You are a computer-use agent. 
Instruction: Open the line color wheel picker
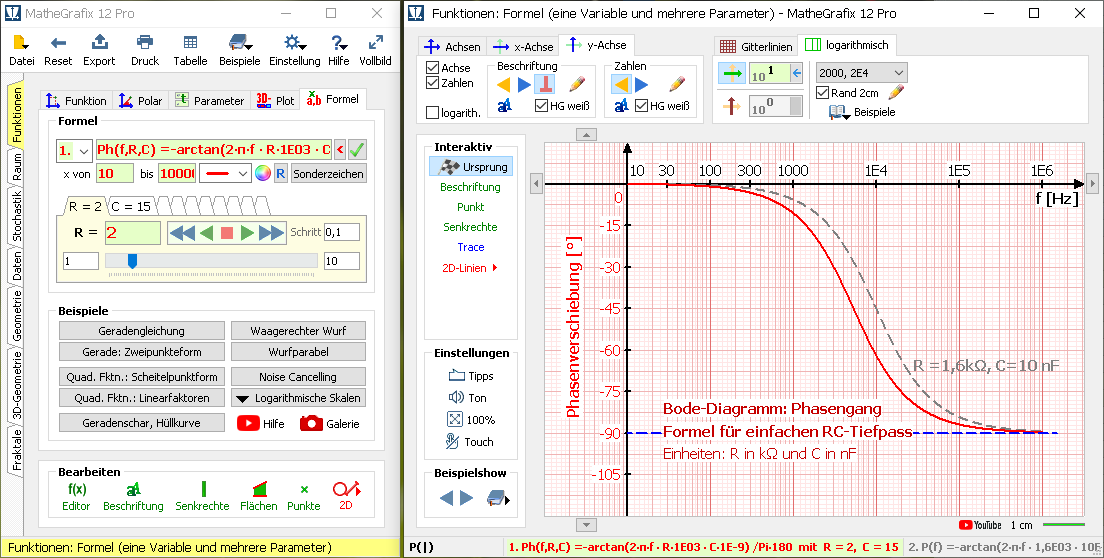click(263, 173)
